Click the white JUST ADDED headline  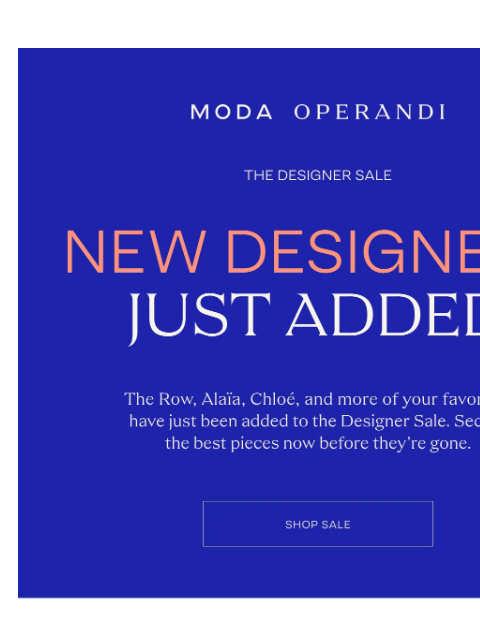(x=304, y=315)
